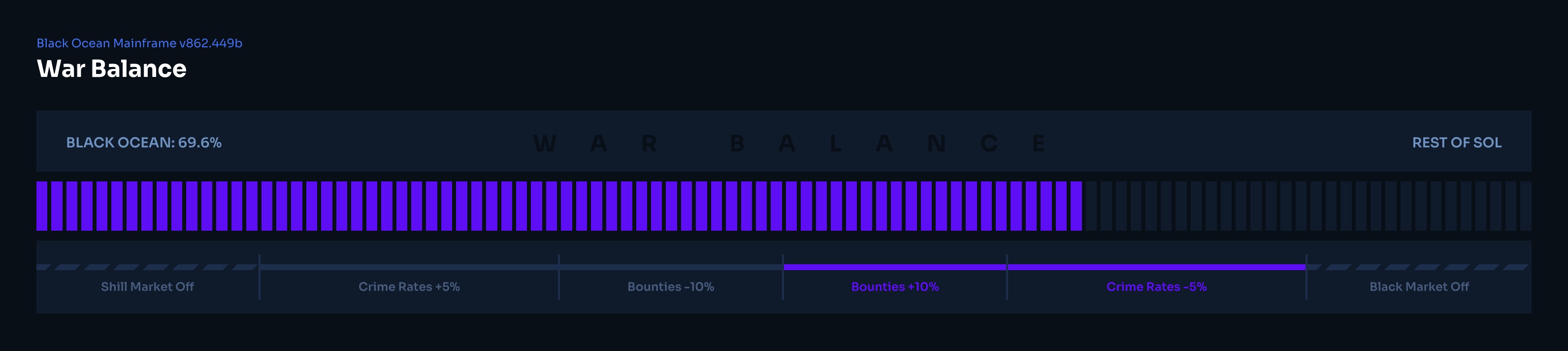Select the Shill Market Off label
The width and height of the screenshot is (1568, 351).
click(x=147, y=286)
